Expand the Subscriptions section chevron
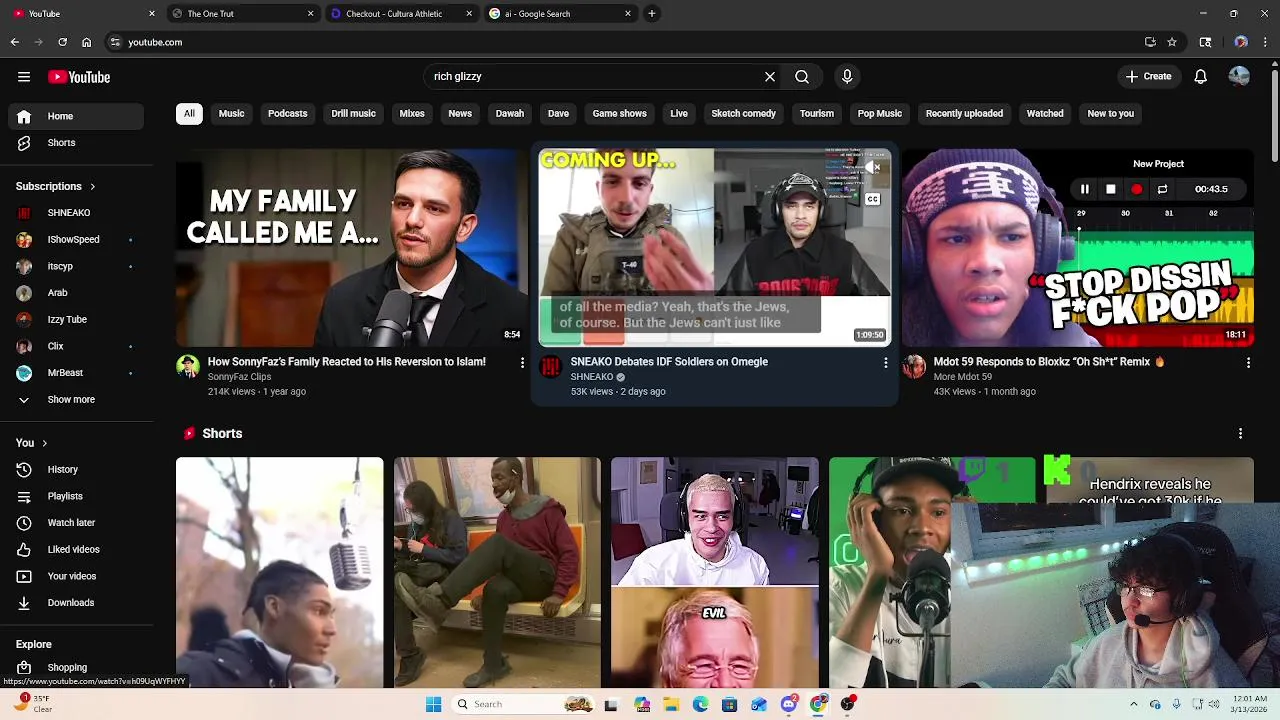The height and width of the screenshot is (720, 1280). [92, 187]
